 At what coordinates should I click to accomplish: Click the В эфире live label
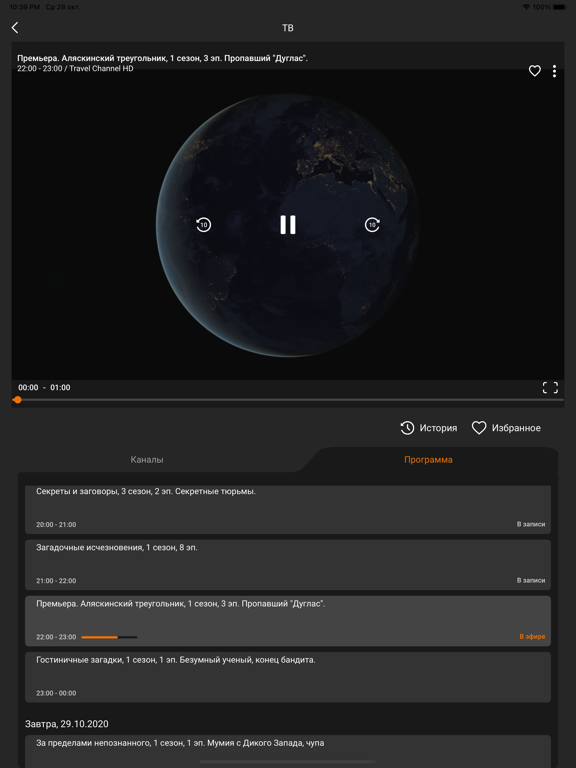pyautogui.click(x=532, y=637)
